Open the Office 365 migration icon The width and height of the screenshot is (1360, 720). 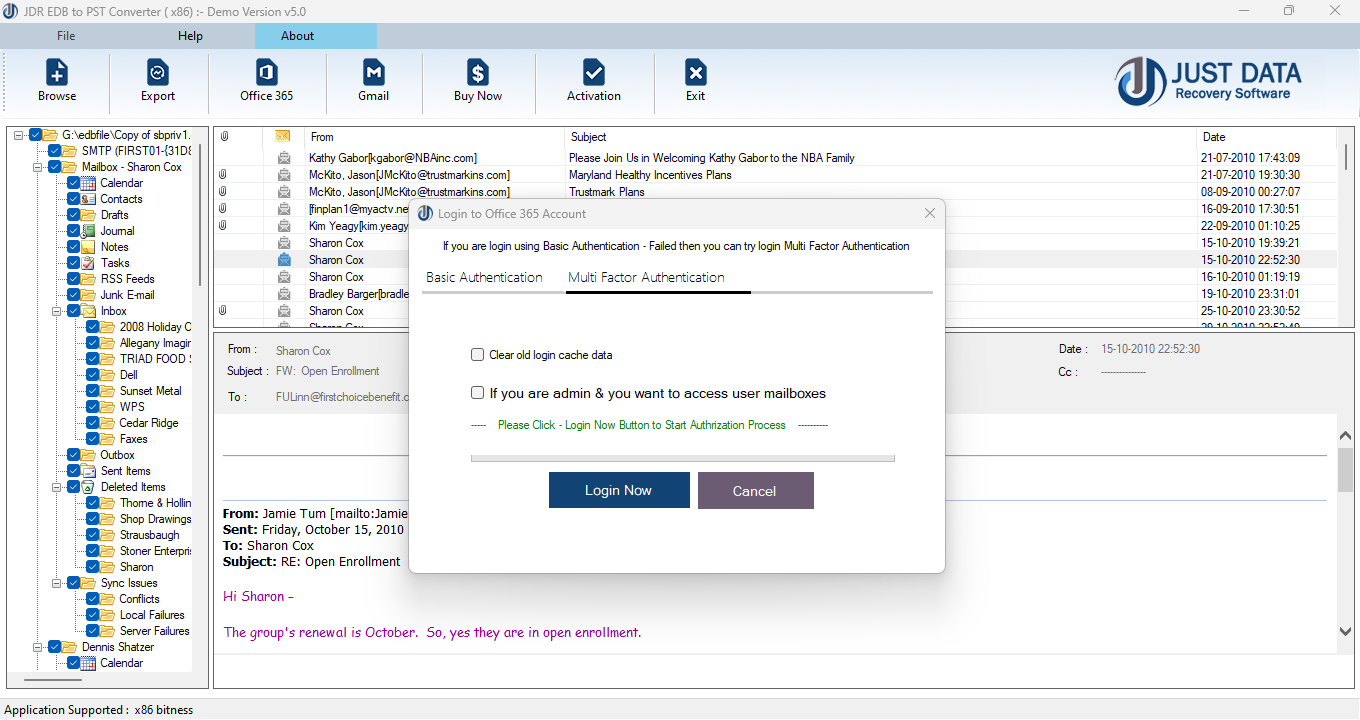(265, 80)
